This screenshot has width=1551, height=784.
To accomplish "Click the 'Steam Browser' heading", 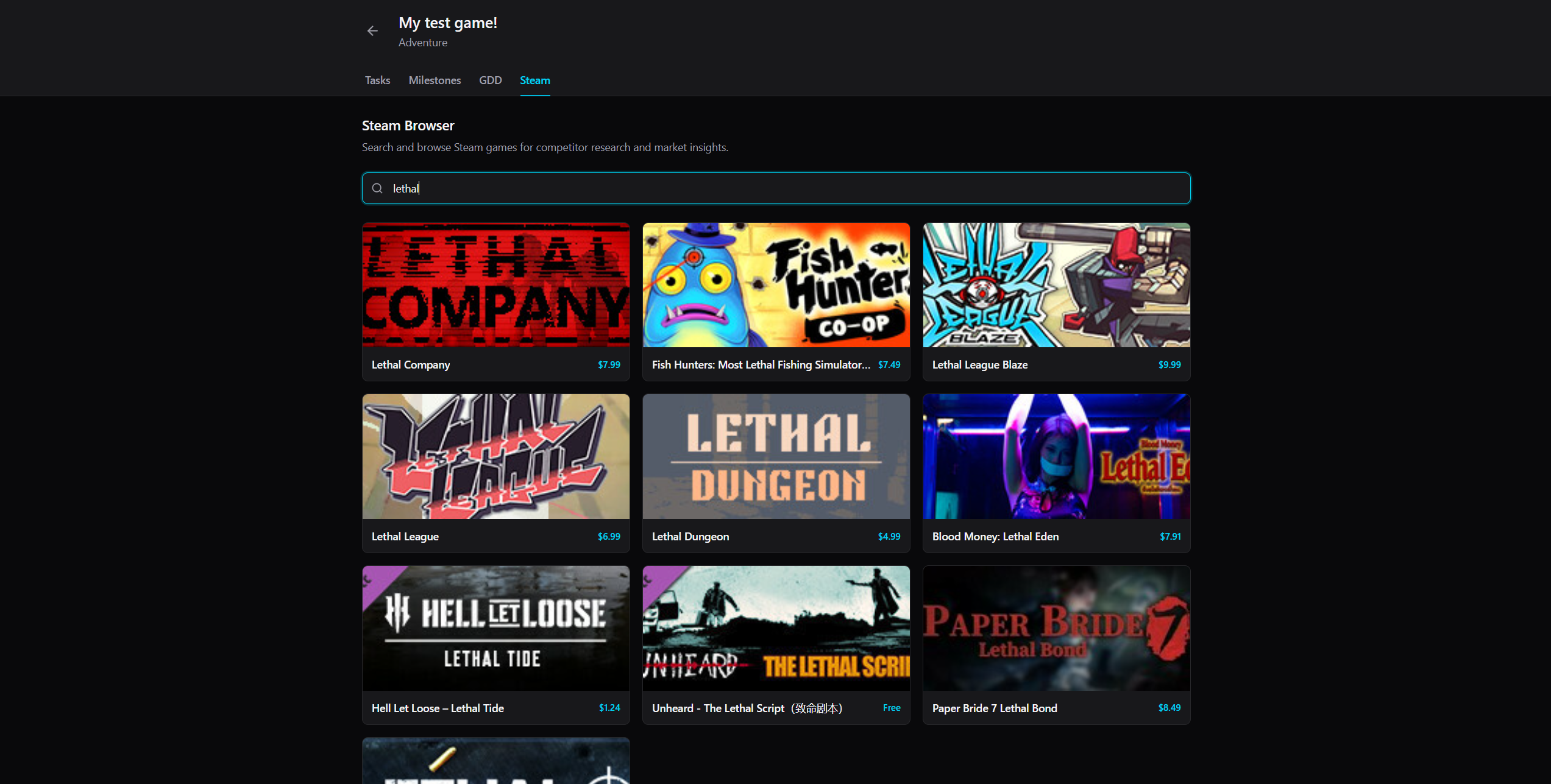I will [x=408, y=126].
